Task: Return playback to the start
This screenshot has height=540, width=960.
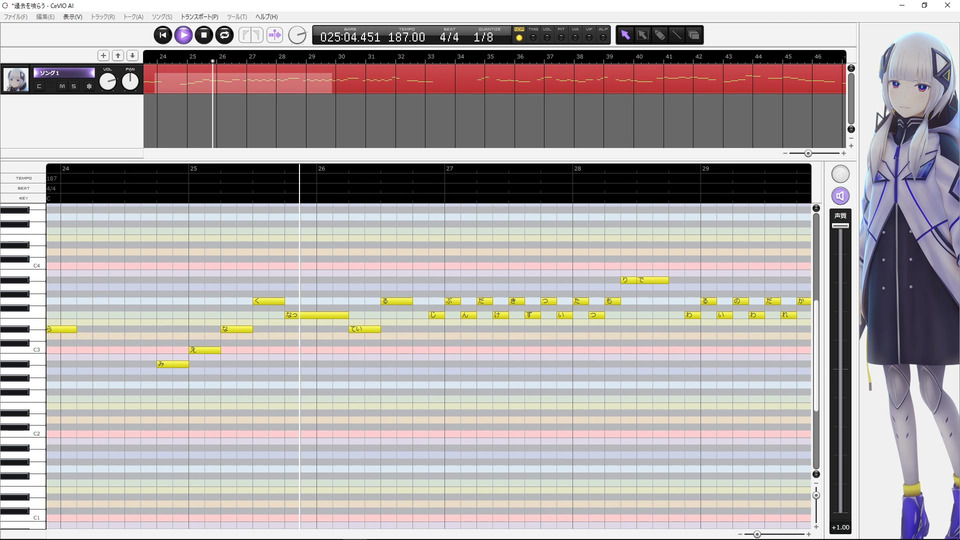Action: tap(163, 35)
